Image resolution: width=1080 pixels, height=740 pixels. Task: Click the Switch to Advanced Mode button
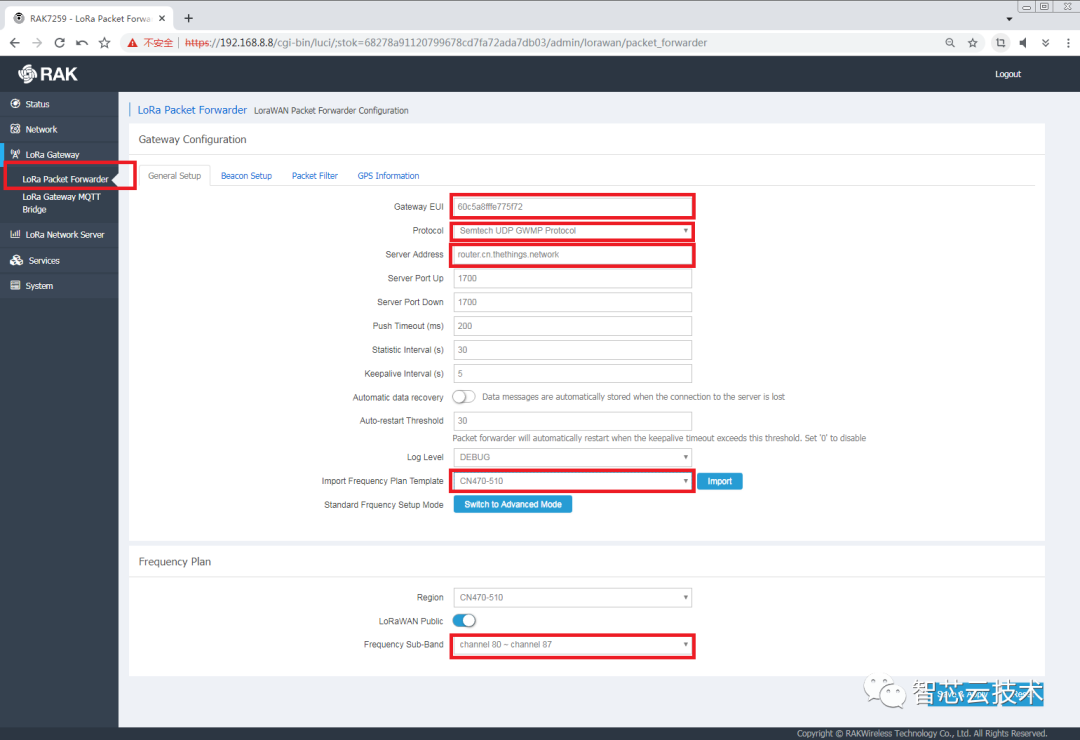(x=512, y=504)
